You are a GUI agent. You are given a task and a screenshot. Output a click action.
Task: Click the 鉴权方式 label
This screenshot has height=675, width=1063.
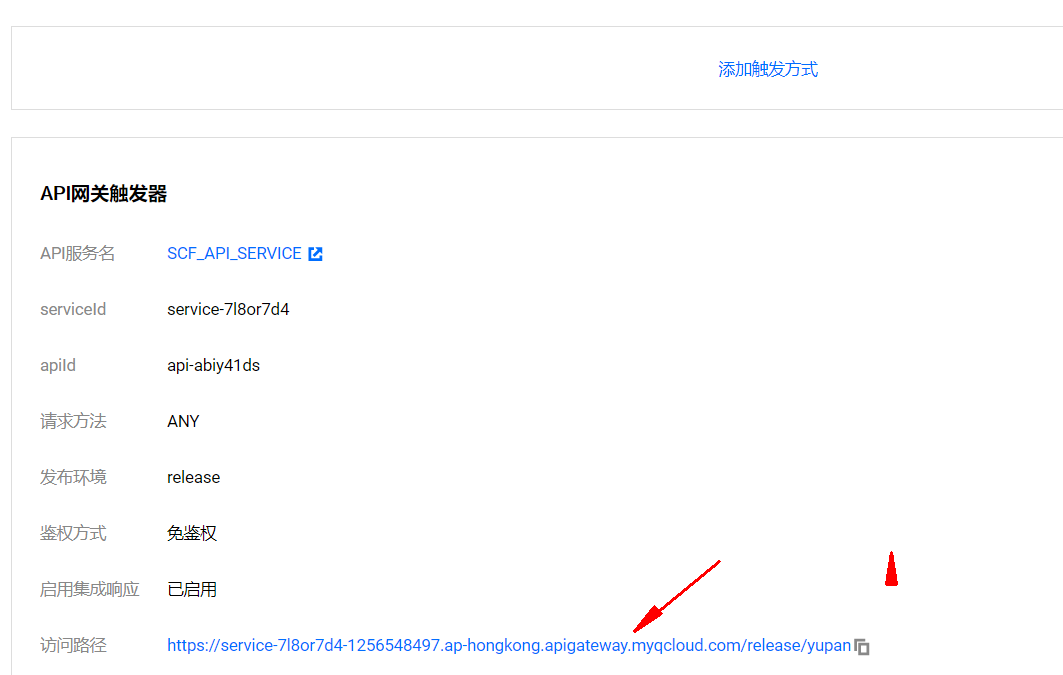(x=73, y=534)
